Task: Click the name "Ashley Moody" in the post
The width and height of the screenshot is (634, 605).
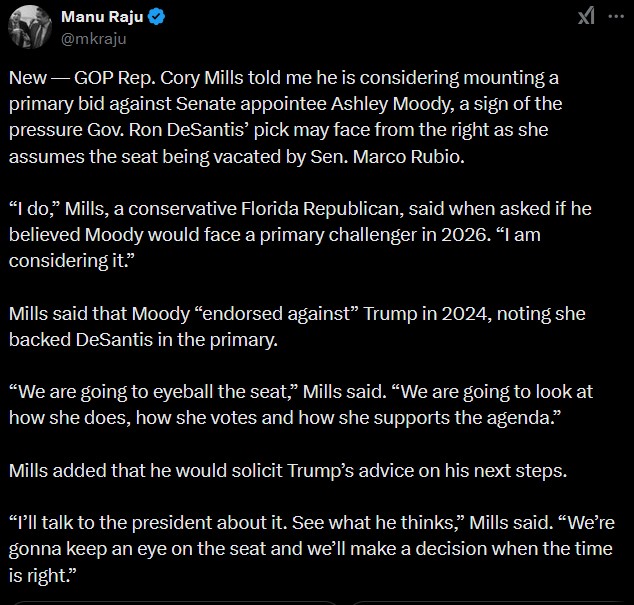Action: [390, 104]
